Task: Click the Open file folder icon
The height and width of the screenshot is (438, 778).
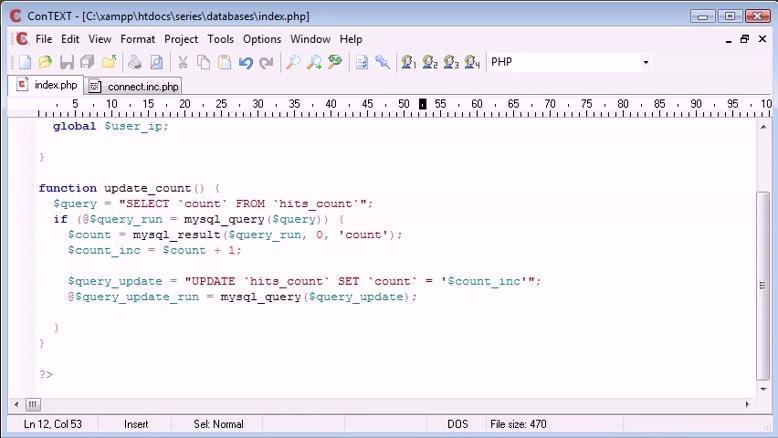Action: click(x=45, y=62)
